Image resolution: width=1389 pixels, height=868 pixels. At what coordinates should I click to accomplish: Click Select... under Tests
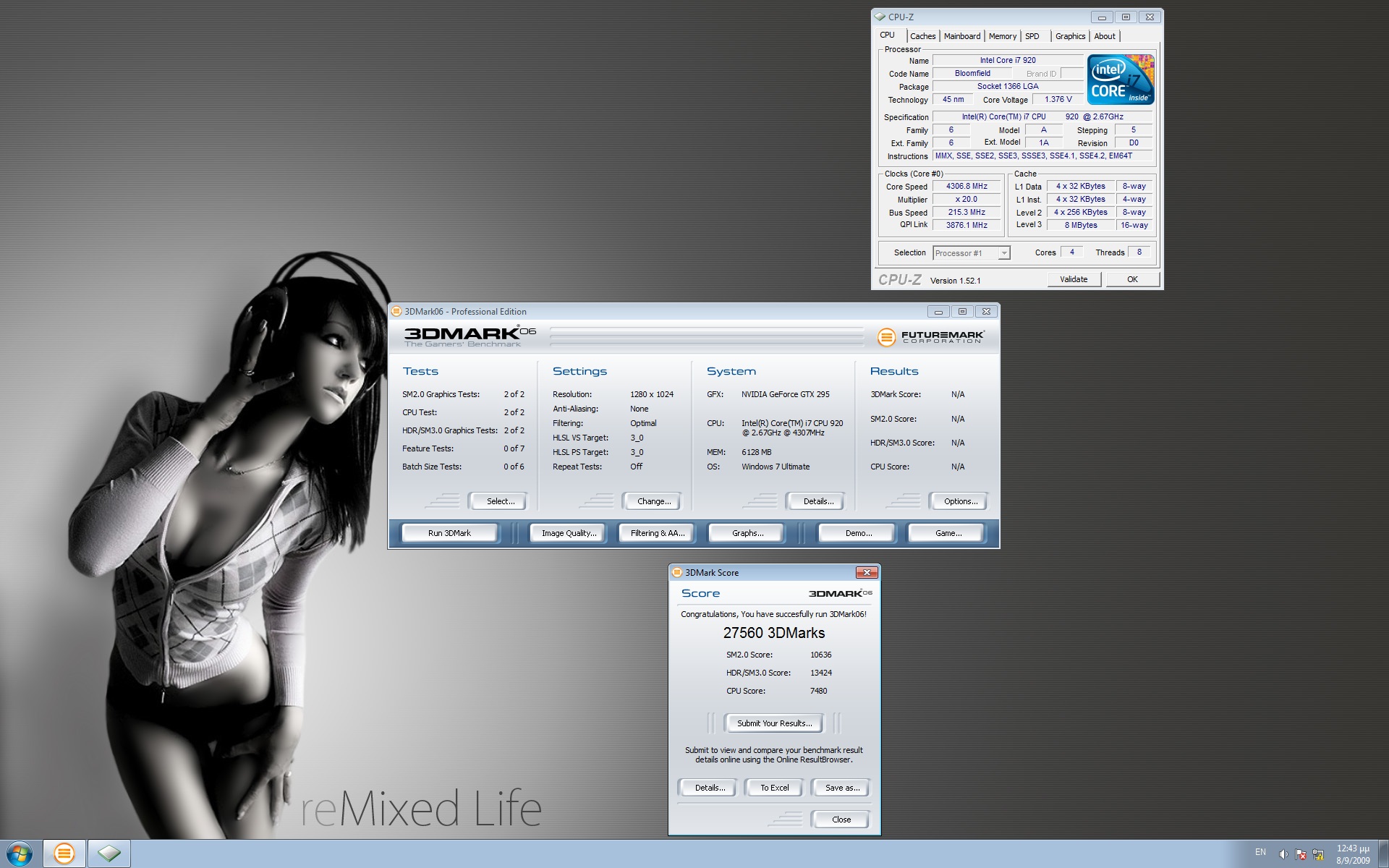pyautogui.click(x=498, y=501)
